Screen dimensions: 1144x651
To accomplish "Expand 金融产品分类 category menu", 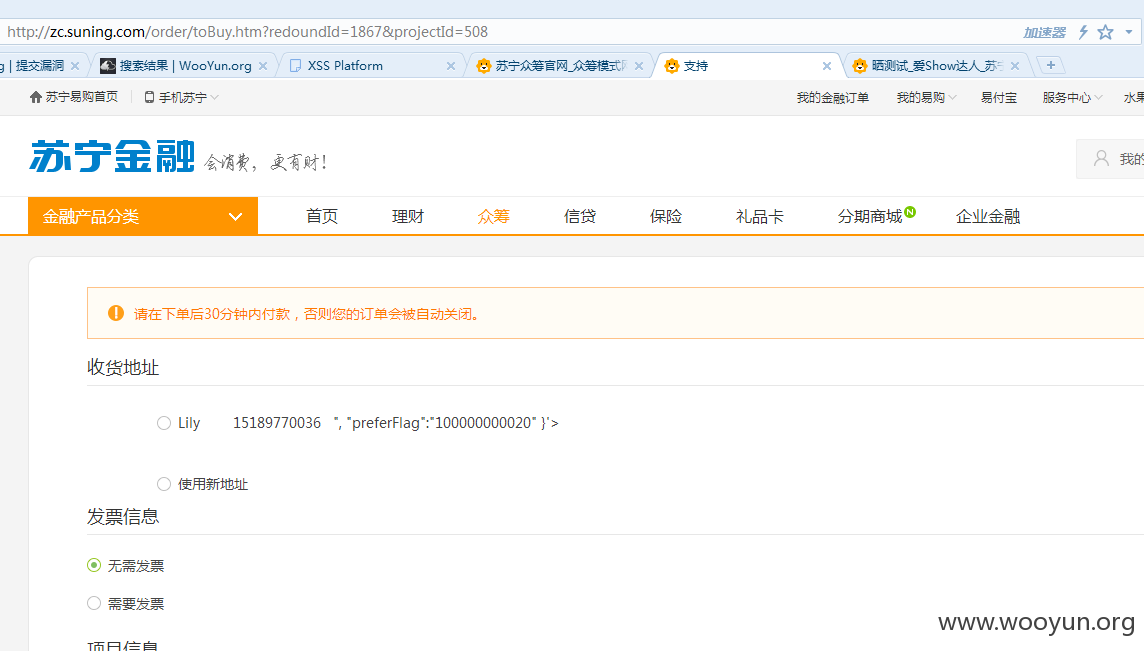I will click(143, 216).
